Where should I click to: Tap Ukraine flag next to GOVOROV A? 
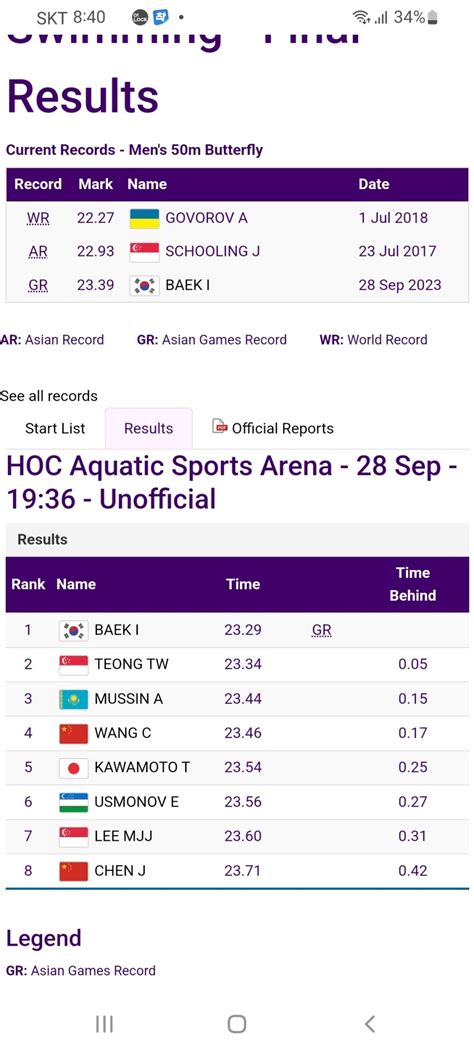(144, 218)
